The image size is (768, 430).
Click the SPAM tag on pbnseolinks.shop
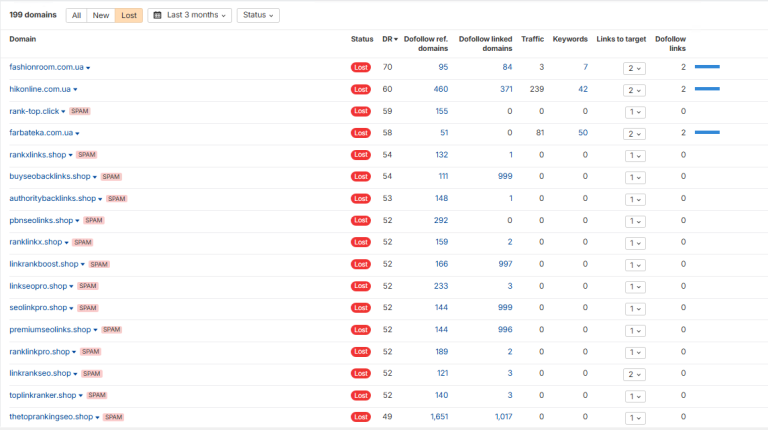94,220
